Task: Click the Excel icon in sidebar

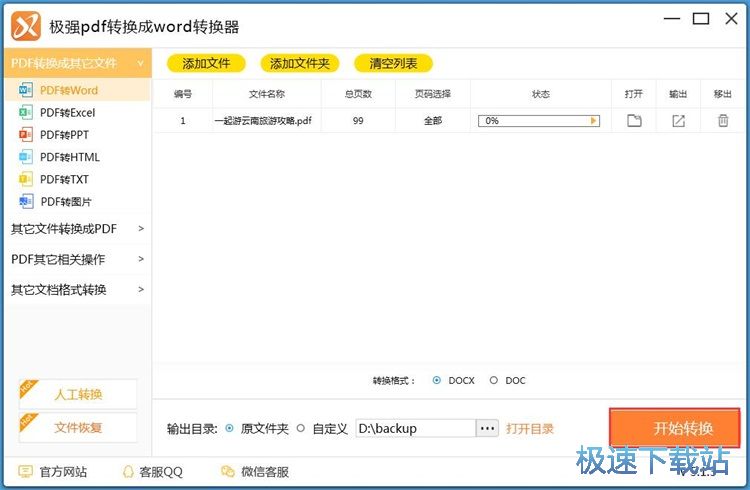Action: tap(25, 112)
